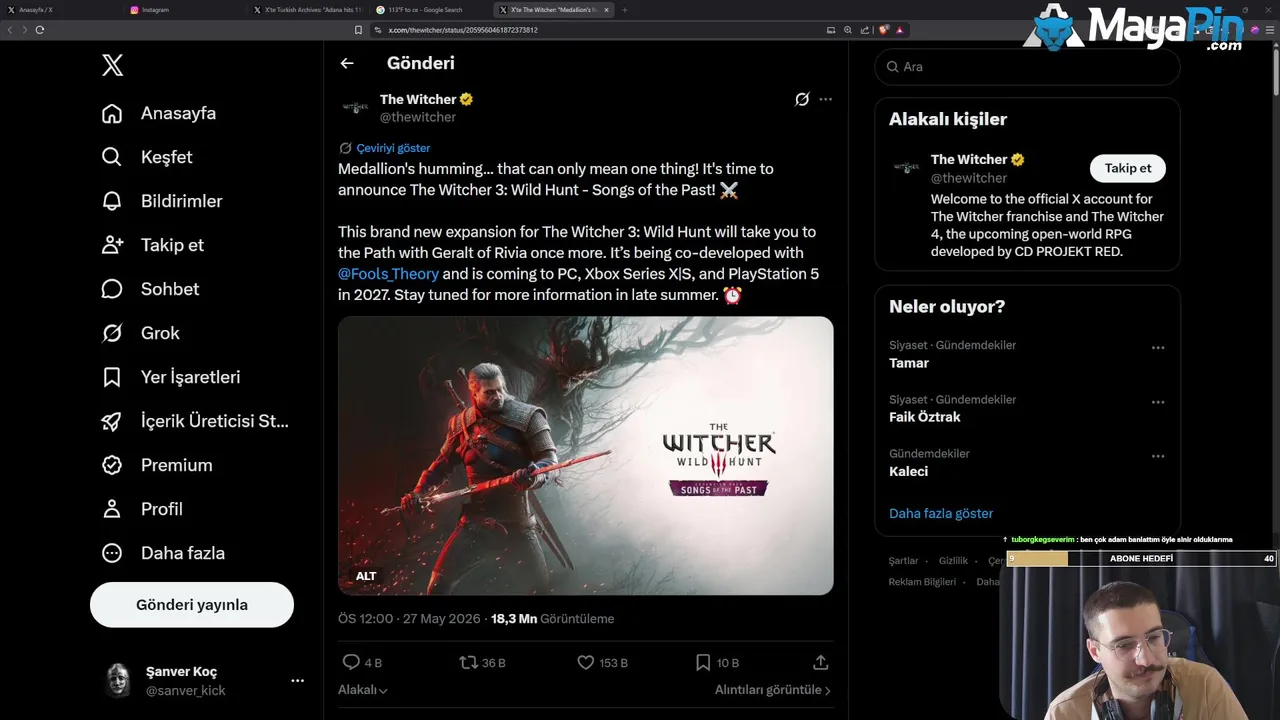Go back with the arrow beside Gönderi

click(x=347, y=63)
